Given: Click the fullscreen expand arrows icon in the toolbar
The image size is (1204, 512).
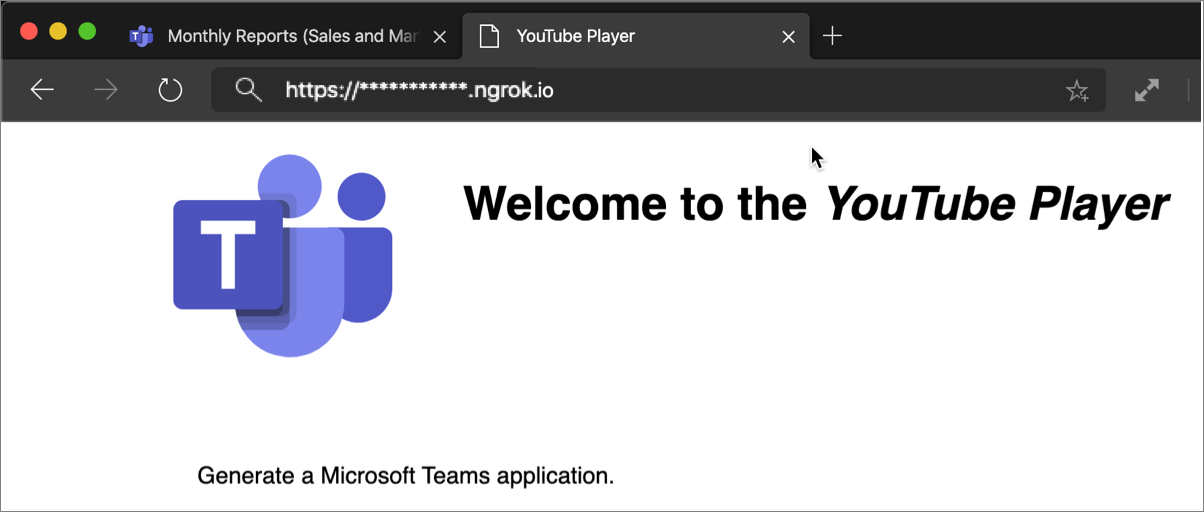Looking at the screenshot, I should click(x=1147, y=90).
